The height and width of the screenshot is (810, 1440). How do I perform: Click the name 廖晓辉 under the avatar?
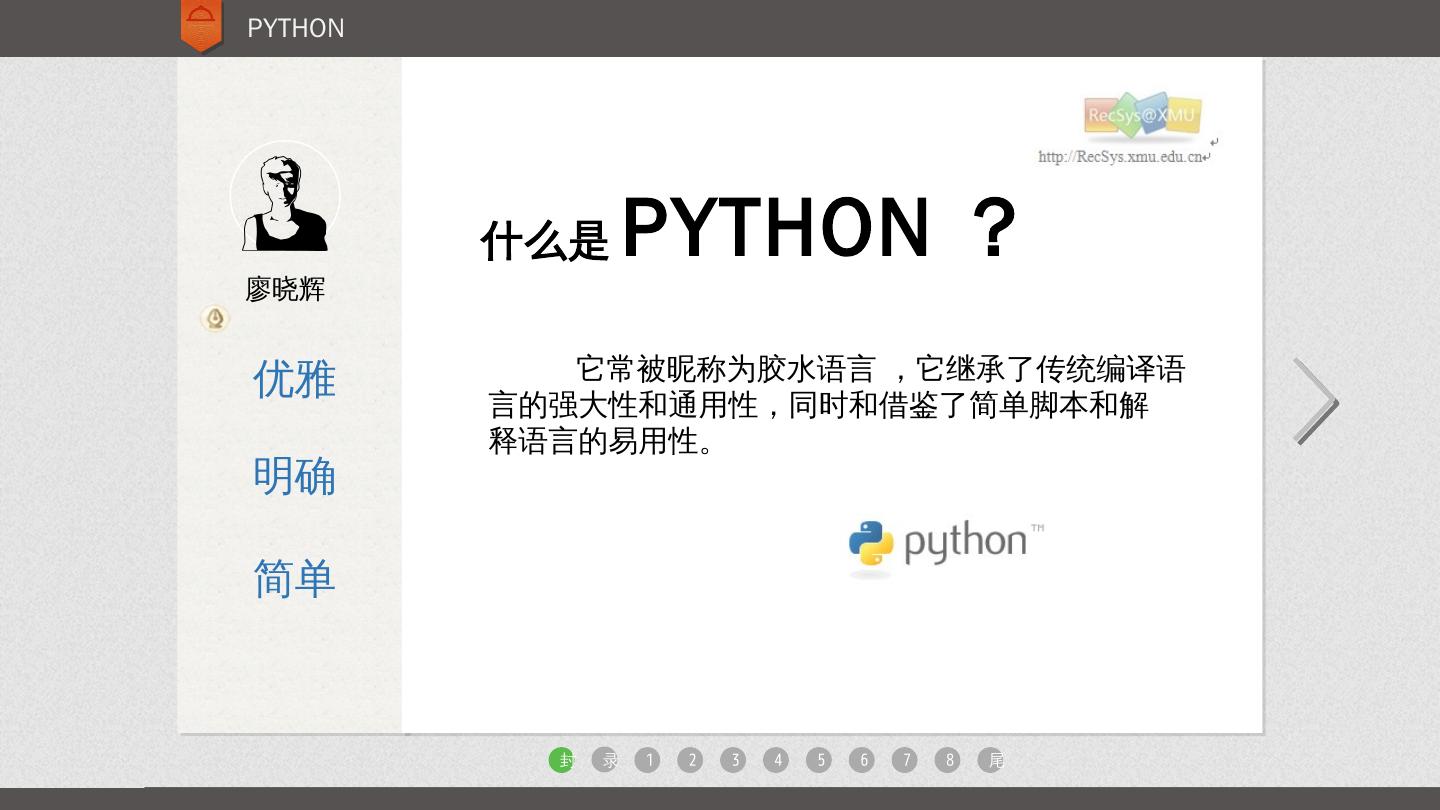point(285,290)
